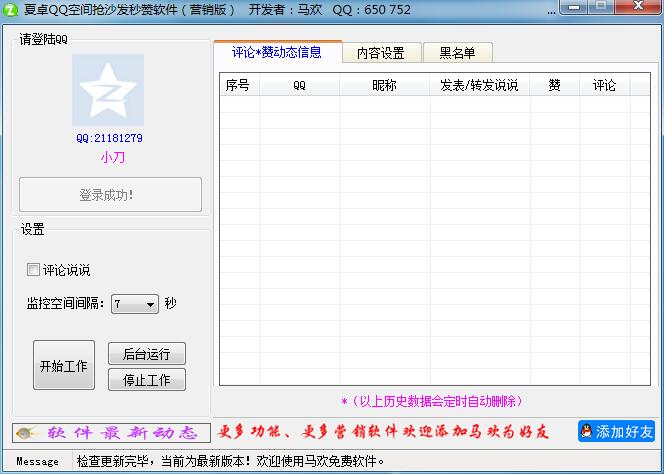The width and height of the screenshot is (664, 474).
Task: Click the 登录成功! button
Action: point(111,194)
